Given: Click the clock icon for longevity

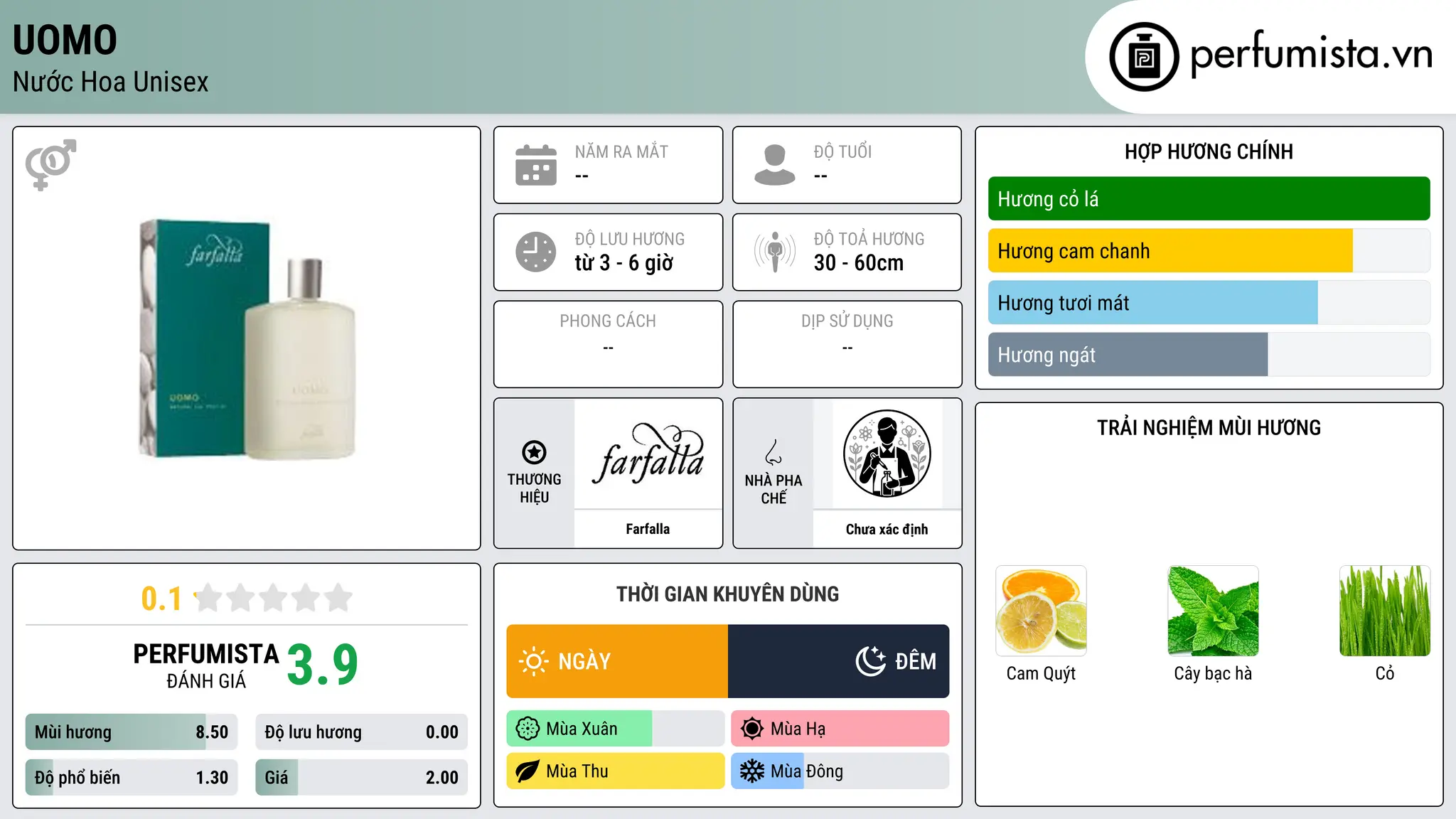Looking at the screenshot, I should click(536, 252).
